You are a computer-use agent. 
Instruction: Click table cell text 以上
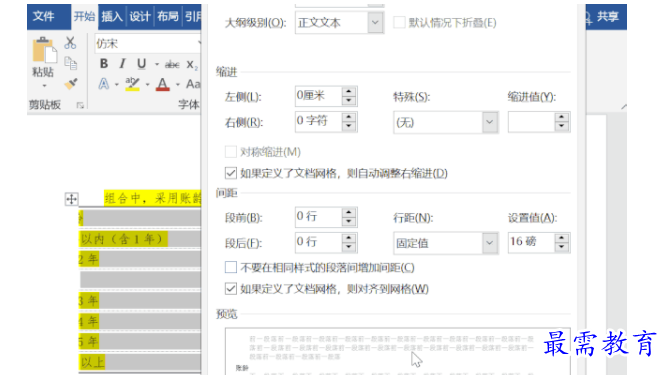[92, 362]
